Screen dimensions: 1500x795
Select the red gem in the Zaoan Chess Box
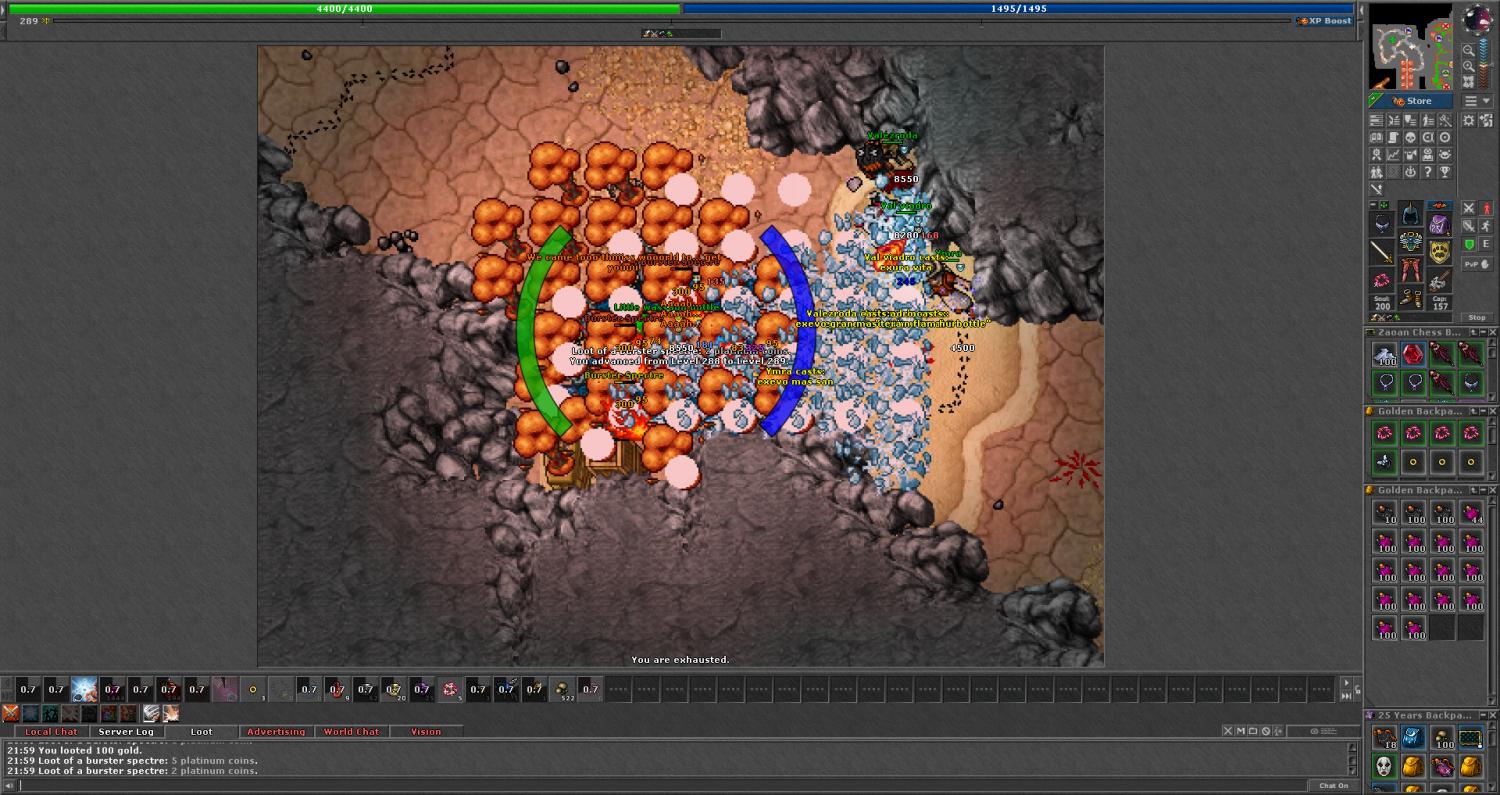tap(1413, 354)
